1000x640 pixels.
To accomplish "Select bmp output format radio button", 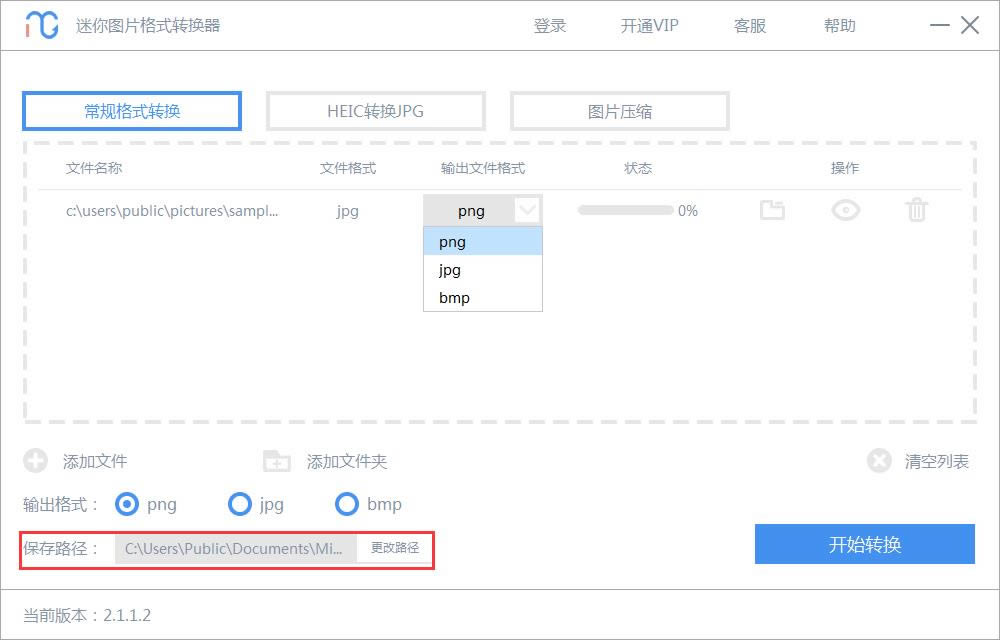I will click(x=347, y=504).
